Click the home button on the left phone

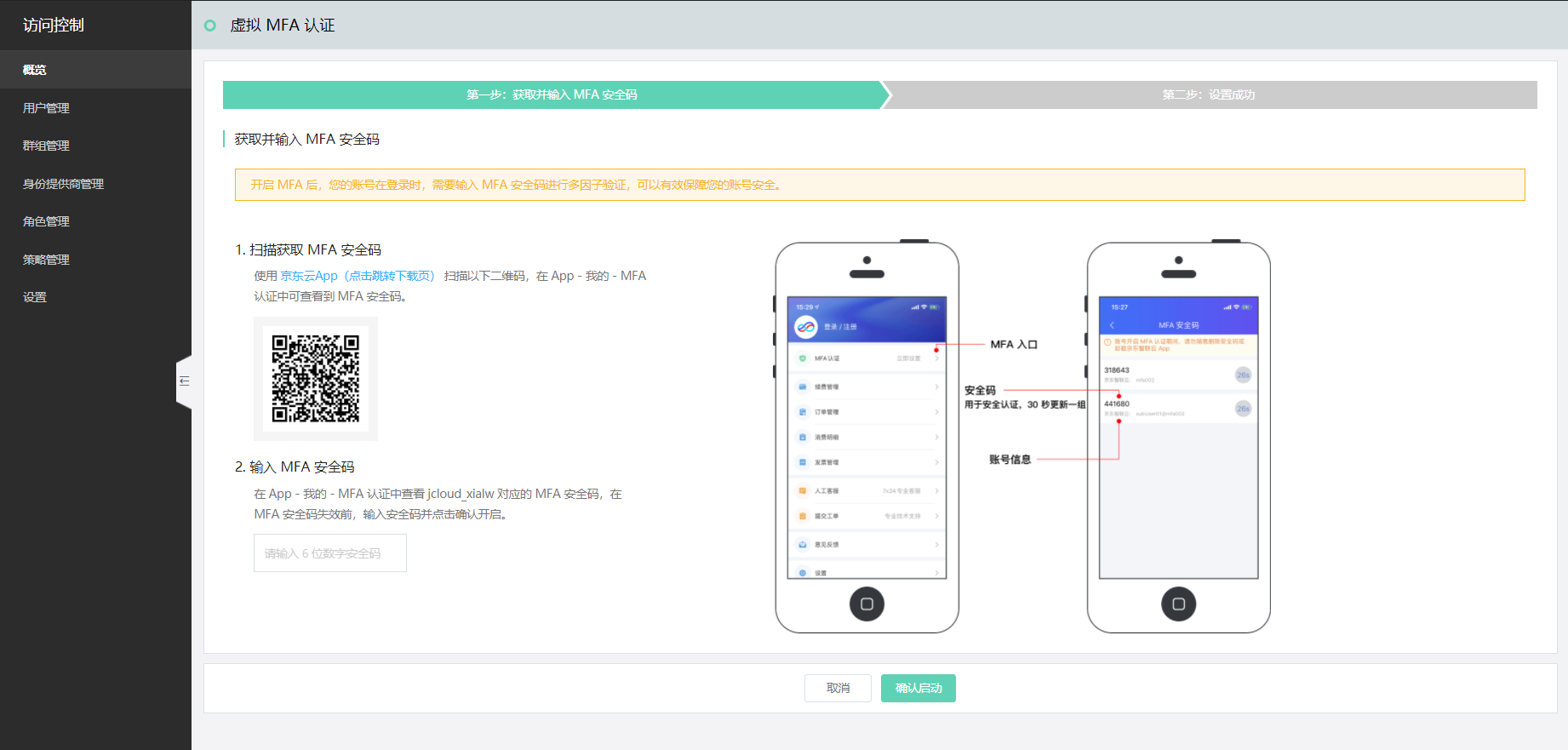pos(867,604)
